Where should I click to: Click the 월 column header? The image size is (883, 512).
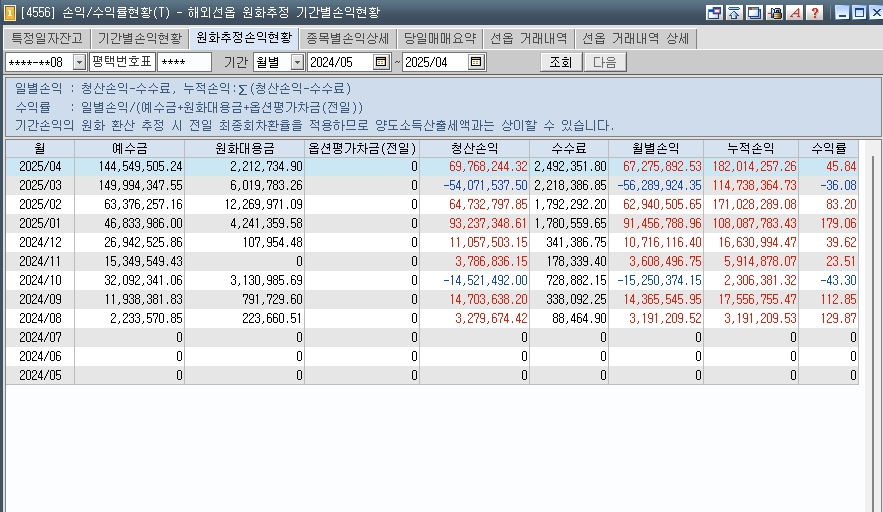tap(40, 148)
